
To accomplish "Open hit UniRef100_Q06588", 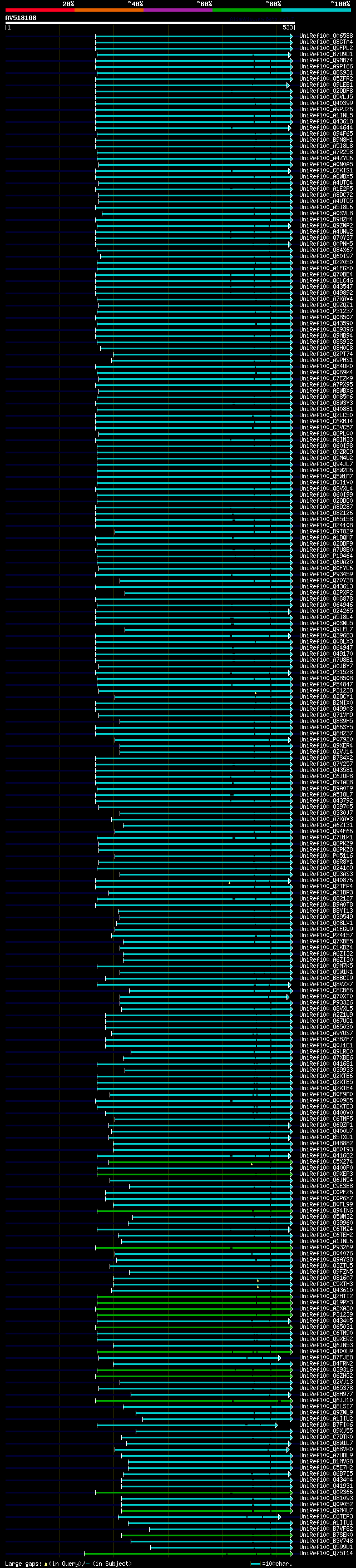I will pos(326,36).
